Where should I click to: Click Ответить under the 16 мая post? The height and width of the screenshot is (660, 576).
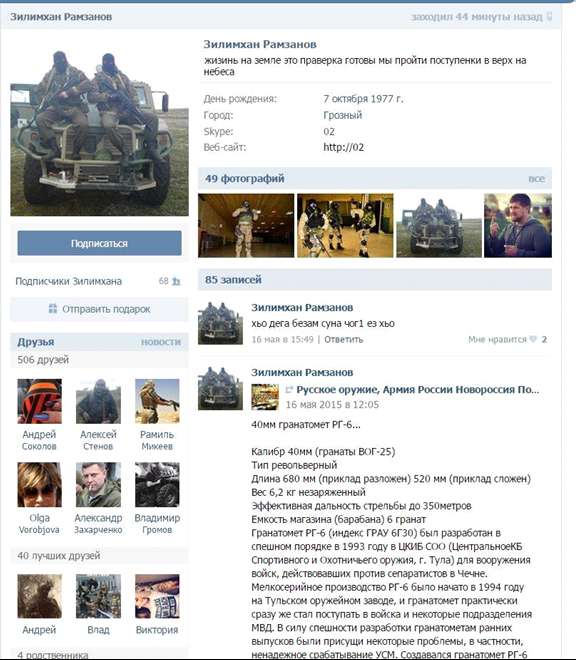(344, 339)
